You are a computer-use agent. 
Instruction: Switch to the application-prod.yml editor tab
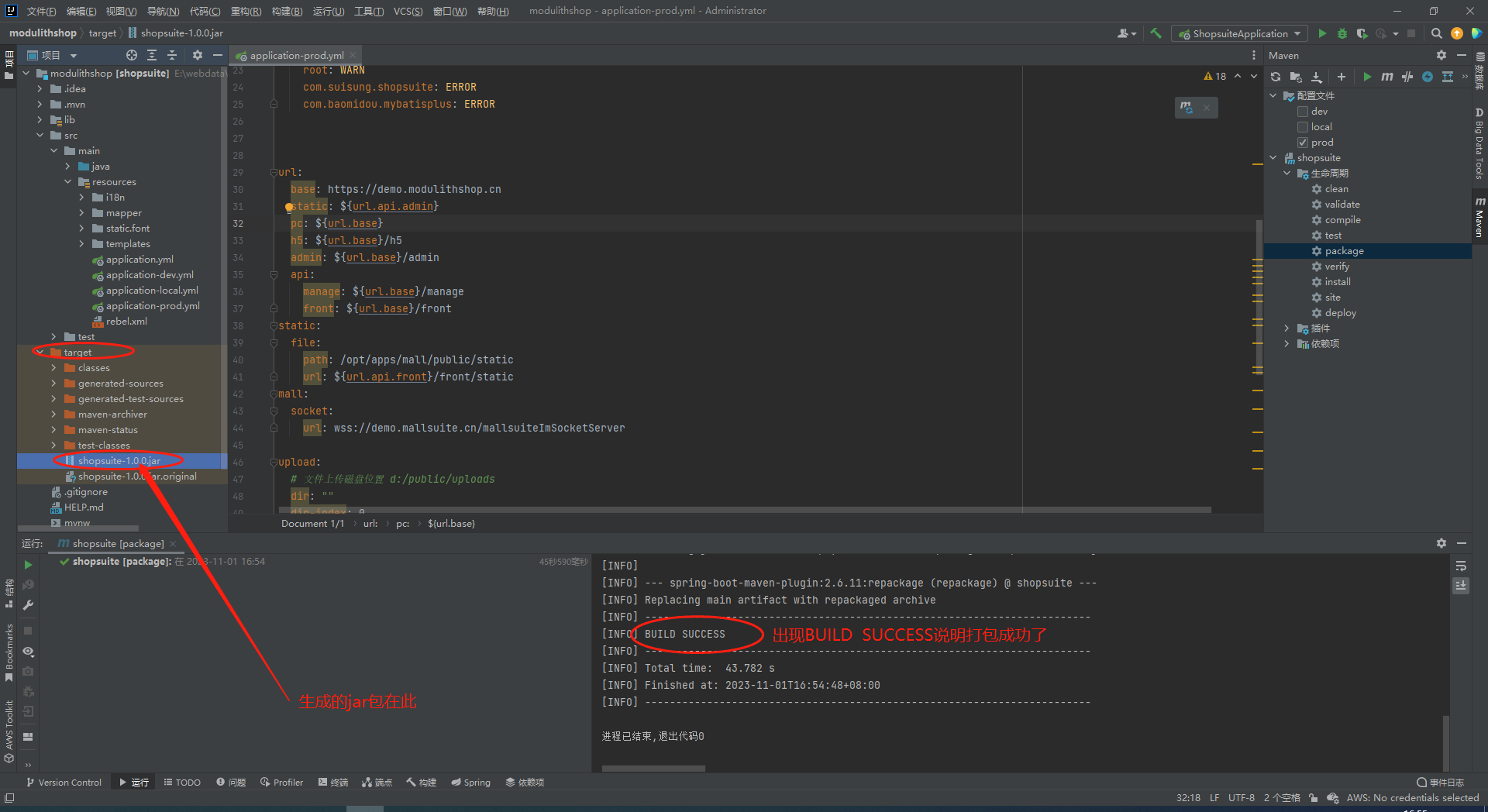pyautogui.click(x=296, y=56)
